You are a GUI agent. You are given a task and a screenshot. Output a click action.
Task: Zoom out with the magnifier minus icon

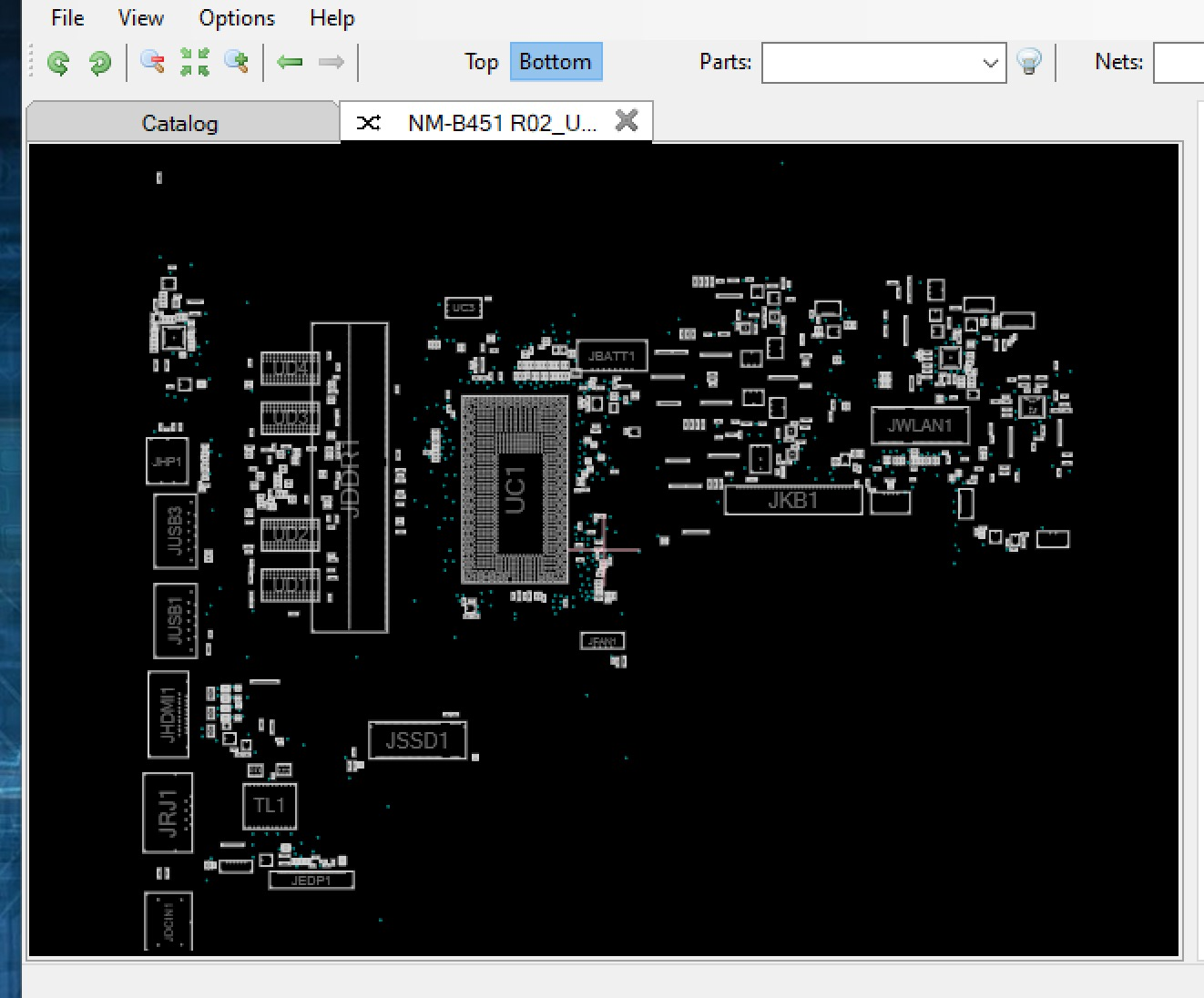point(152,63)
